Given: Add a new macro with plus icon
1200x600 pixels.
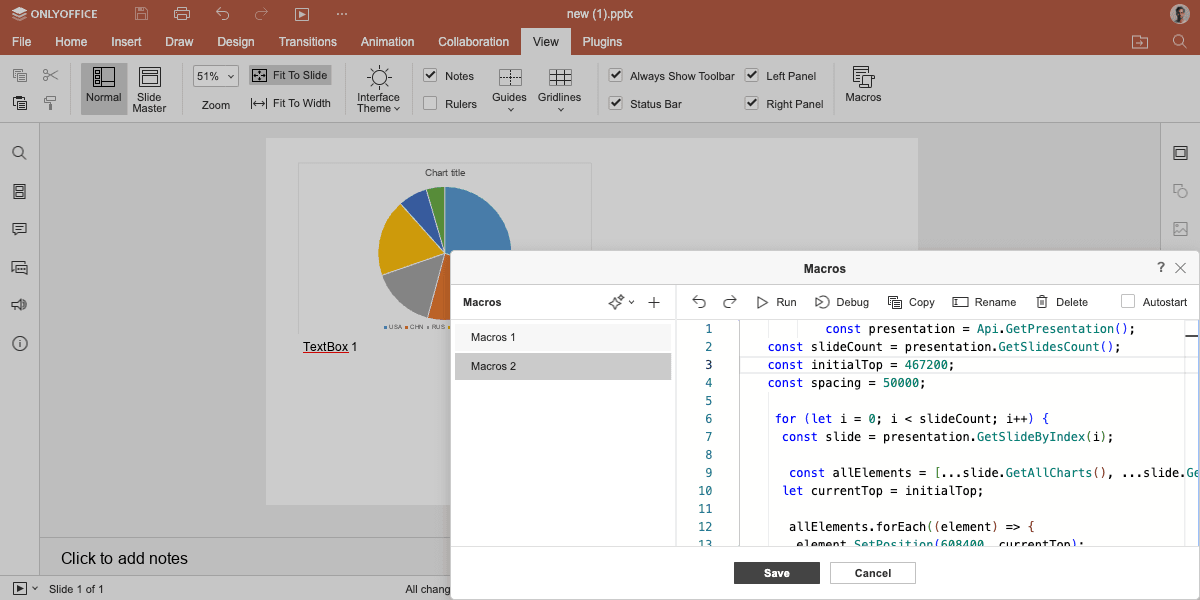Looking at the screenshot, I should tap(654, 302).
